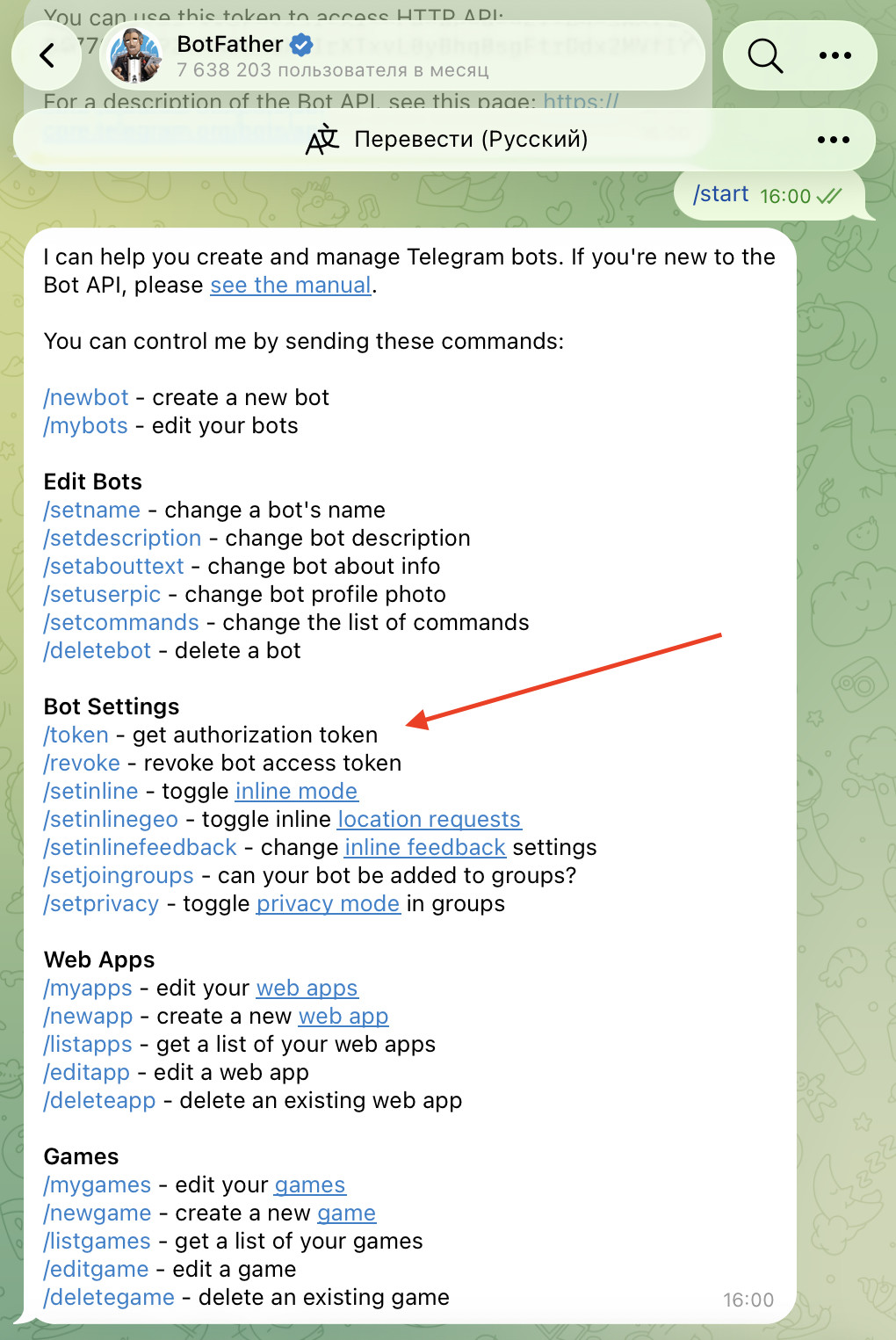This screenshot has width=896, height=1340.
Task: Tap the /token command
Action: (x=76, y=735)
